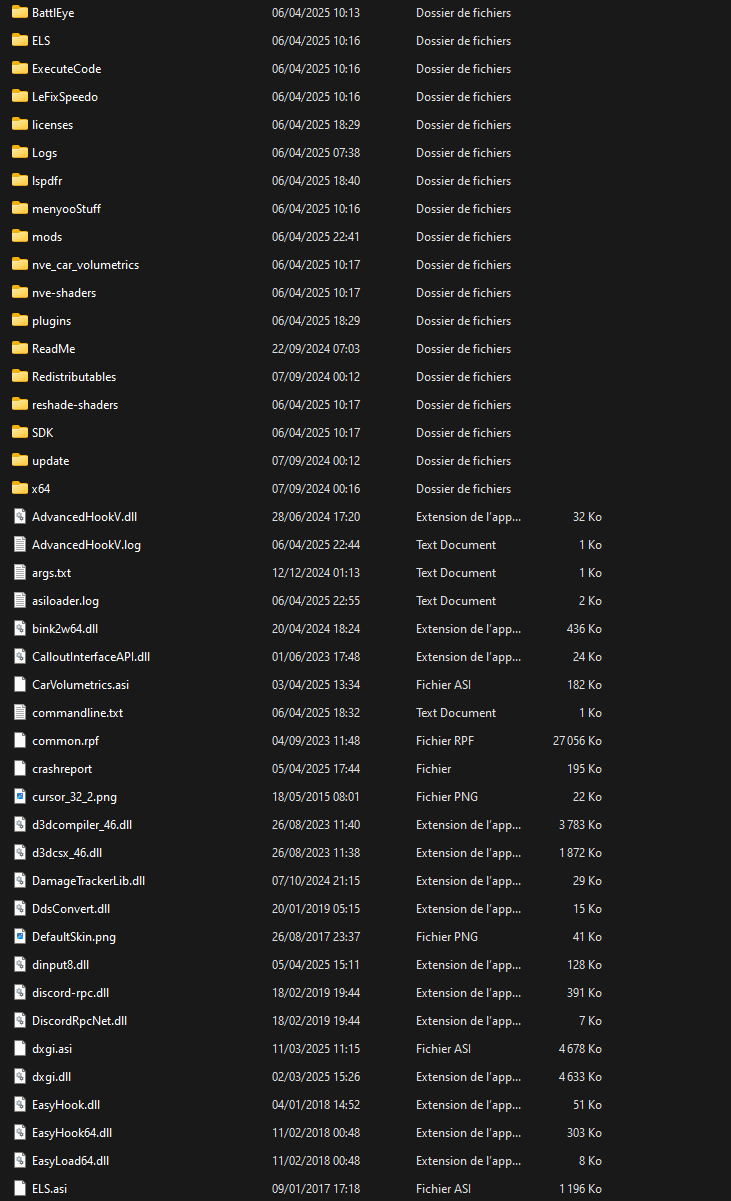731x1201 pixels.
Task: Click the BattlEye folder icon
Action: [20, 13]
